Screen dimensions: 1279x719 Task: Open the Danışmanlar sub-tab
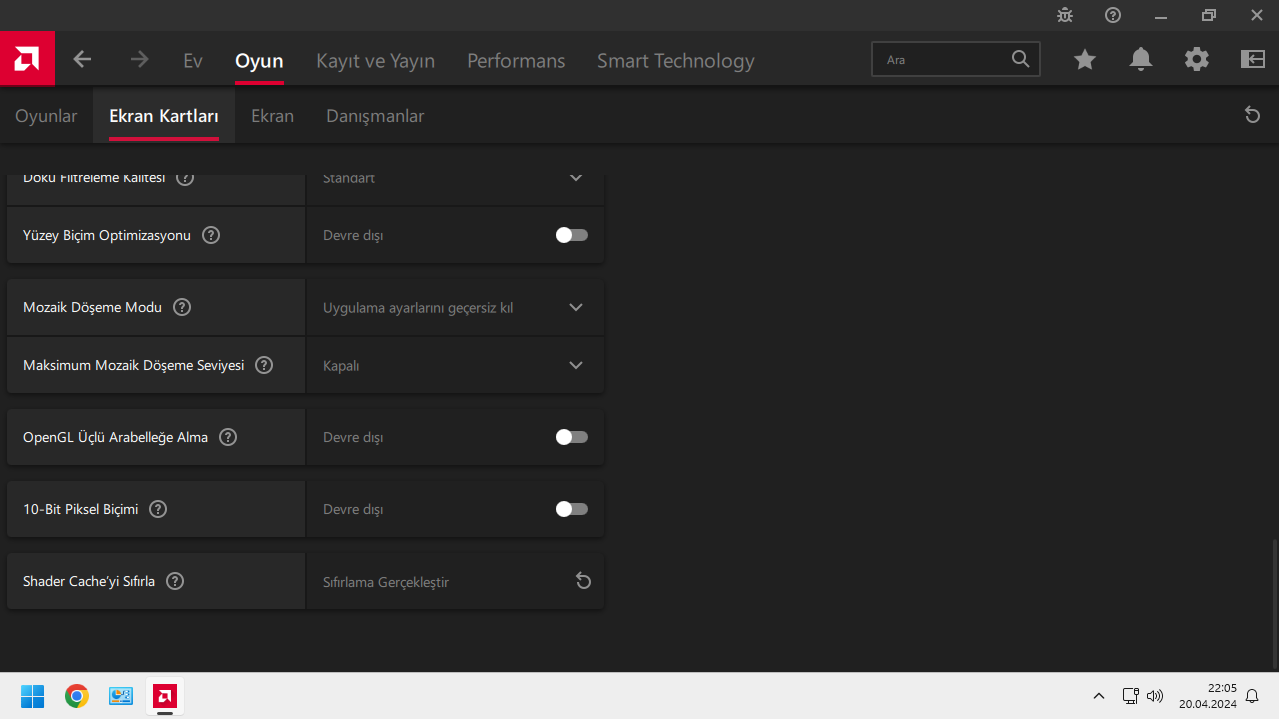click(375, 116)
